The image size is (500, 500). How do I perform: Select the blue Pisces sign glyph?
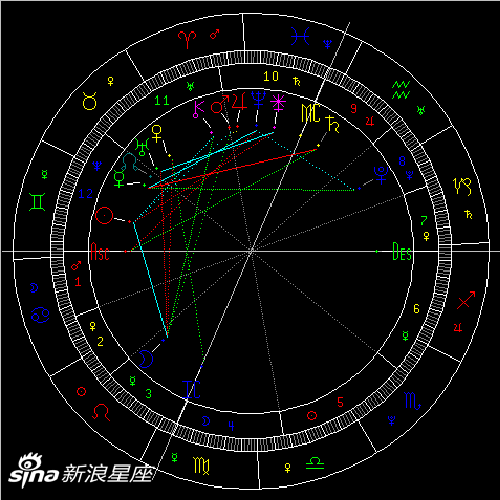300,36
